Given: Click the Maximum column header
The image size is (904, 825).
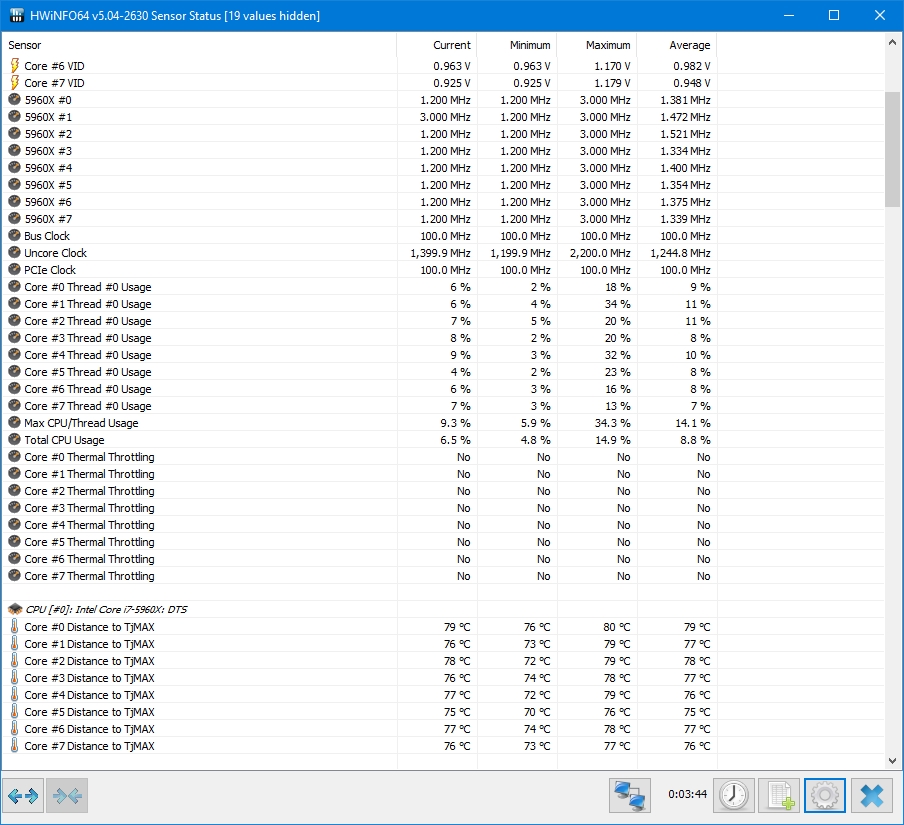Looking at the screenshot, I should point(597,45).
